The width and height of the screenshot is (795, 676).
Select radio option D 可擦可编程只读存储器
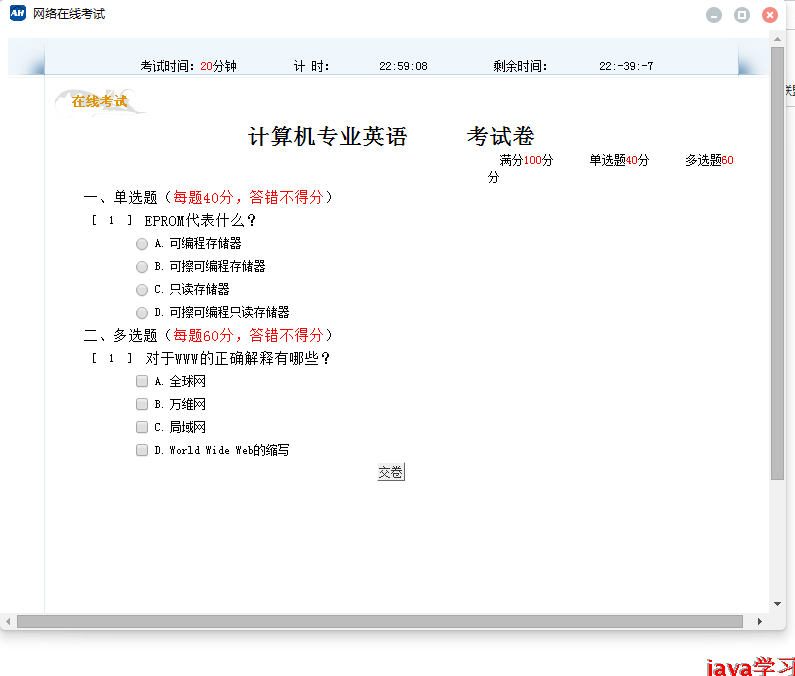142,312
